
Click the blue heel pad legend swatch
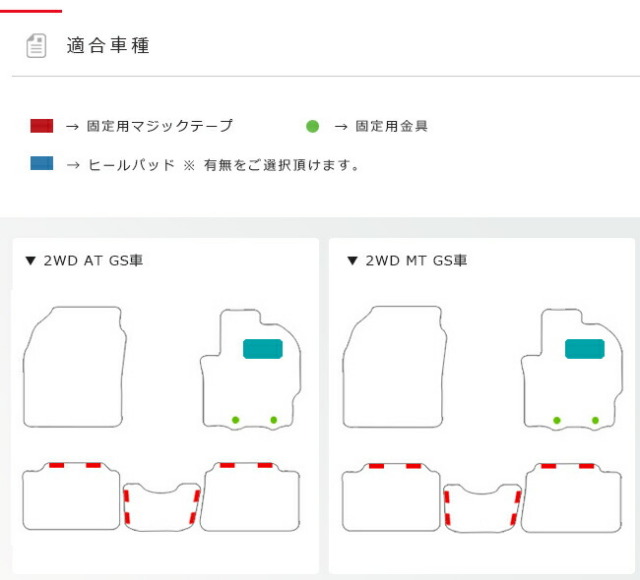tap(41, 164)
